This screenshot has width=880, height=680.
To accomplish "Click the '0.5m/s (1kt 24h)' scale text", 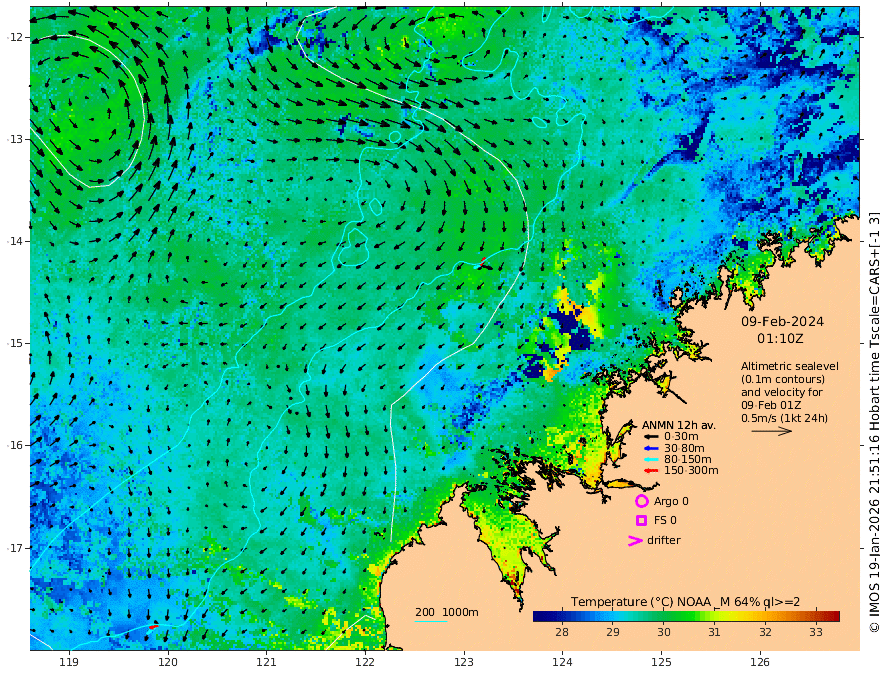I will 784,418.
